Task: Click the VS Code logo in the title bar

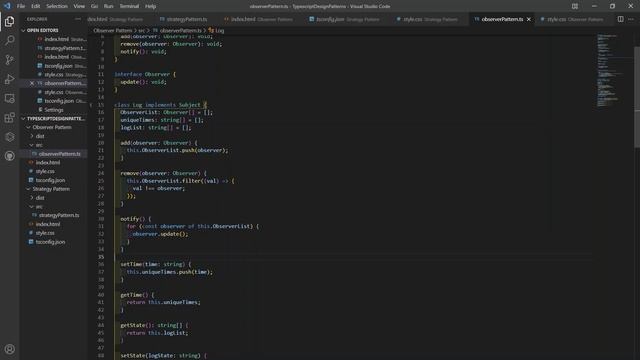Action: click(7, 6)
